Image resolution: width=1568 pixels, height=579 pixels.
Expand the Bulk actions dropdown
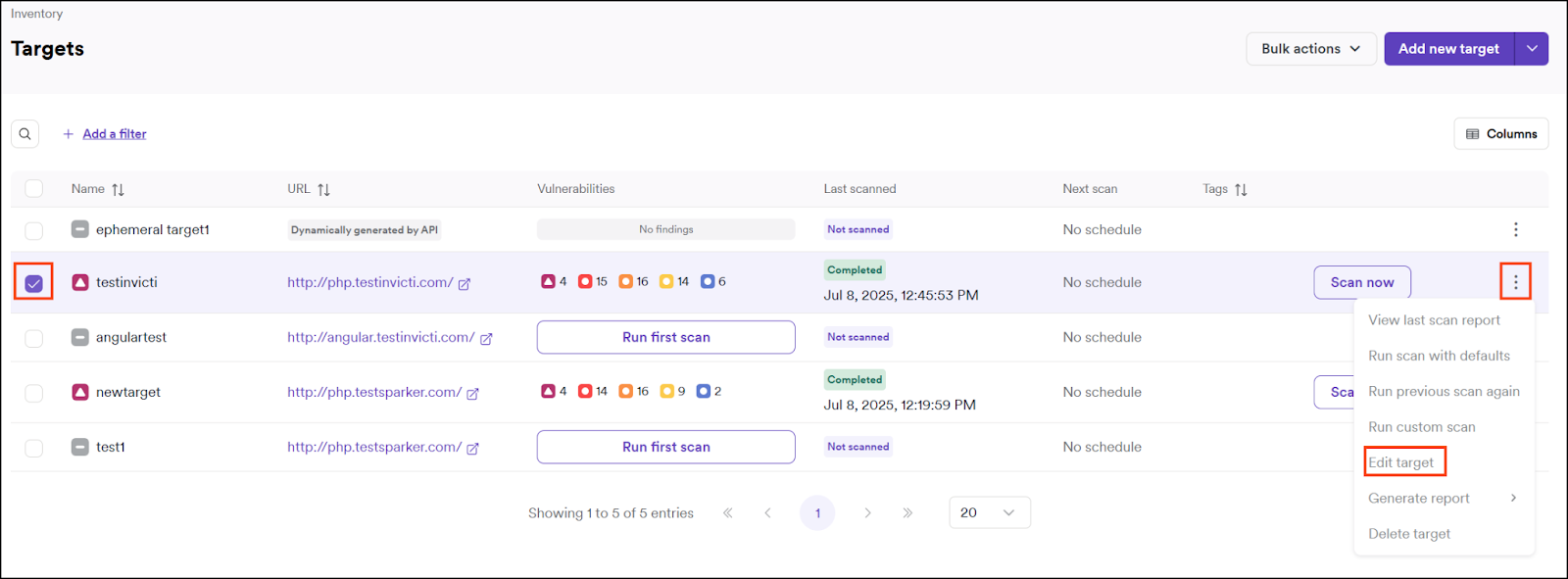(x=1310, y=49)
